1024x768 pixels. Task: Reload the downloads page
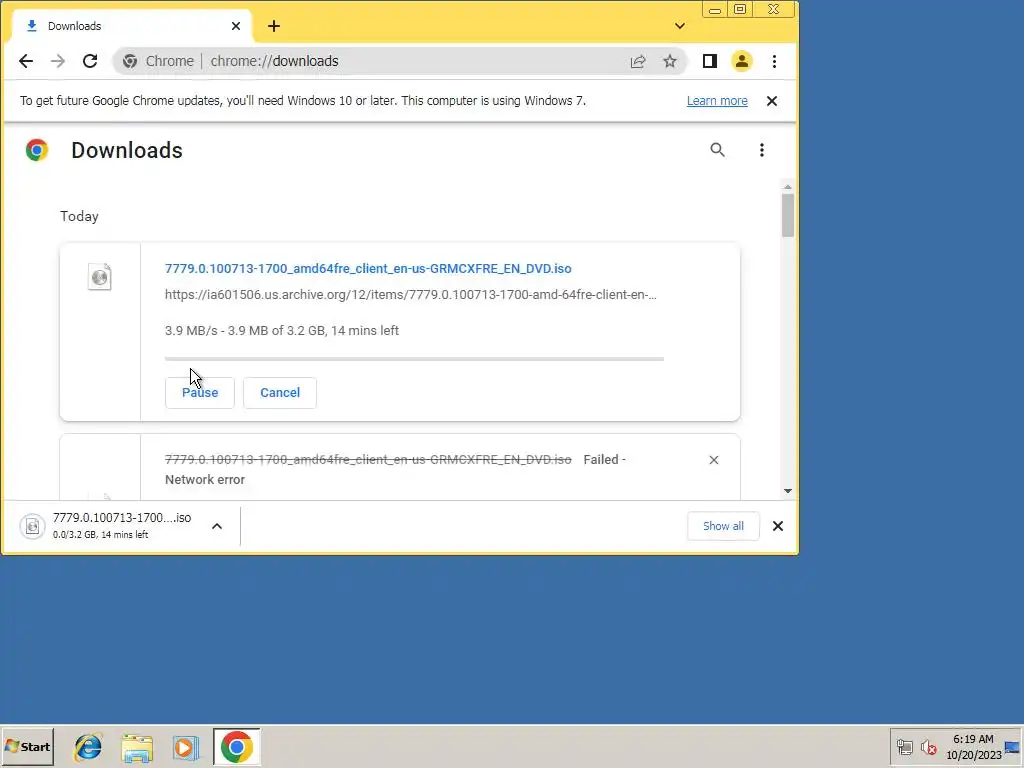click(90, 61)
